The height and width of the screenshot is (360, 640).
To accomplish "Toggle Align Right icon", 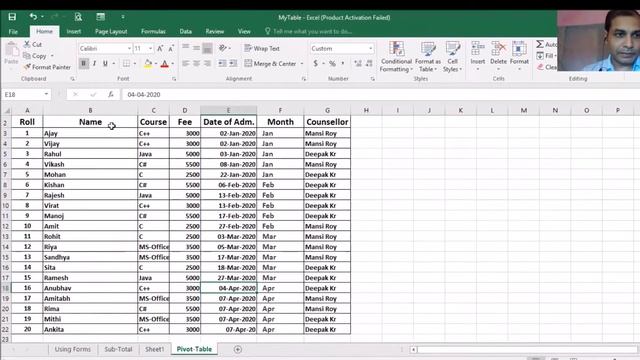I will pos(207,63).
